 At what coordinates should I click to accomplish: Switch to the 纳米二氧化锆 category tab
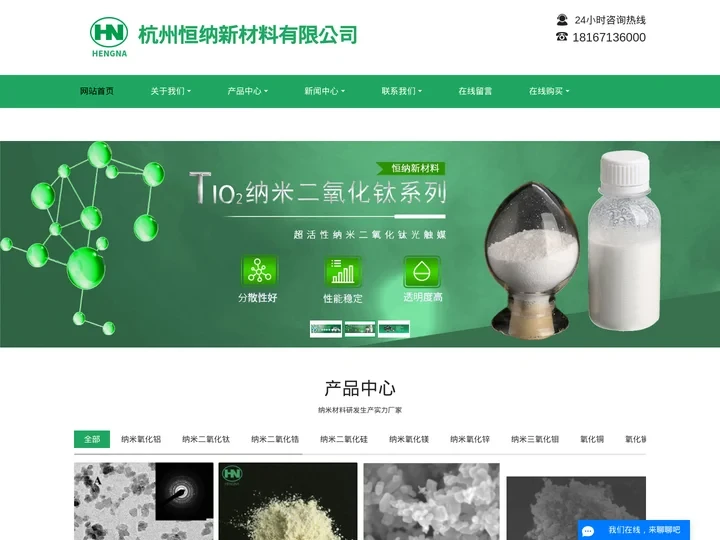coord(275,439)
